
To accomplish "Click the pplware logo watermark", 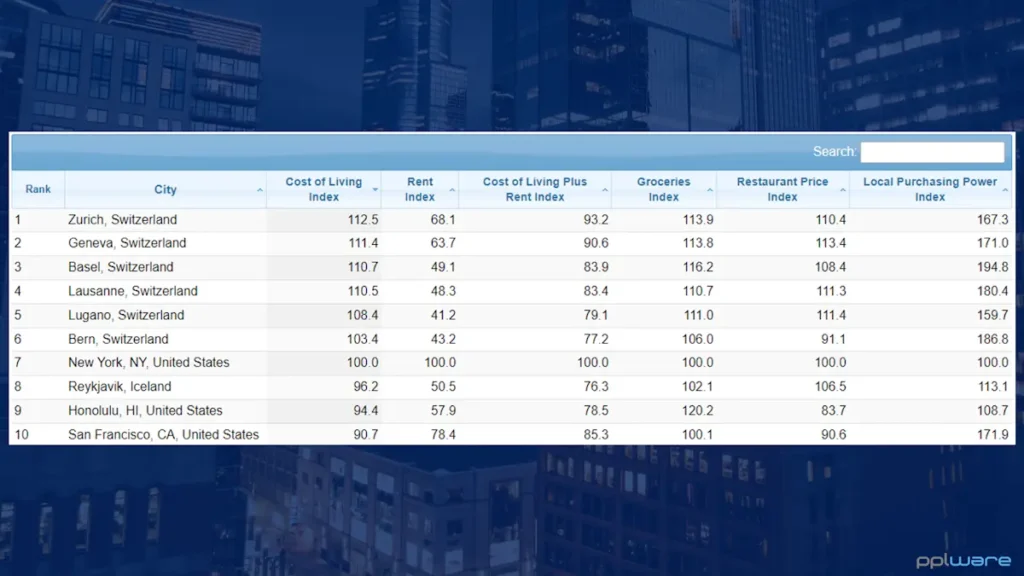I will pyautogui.click(x=963, y=561).
